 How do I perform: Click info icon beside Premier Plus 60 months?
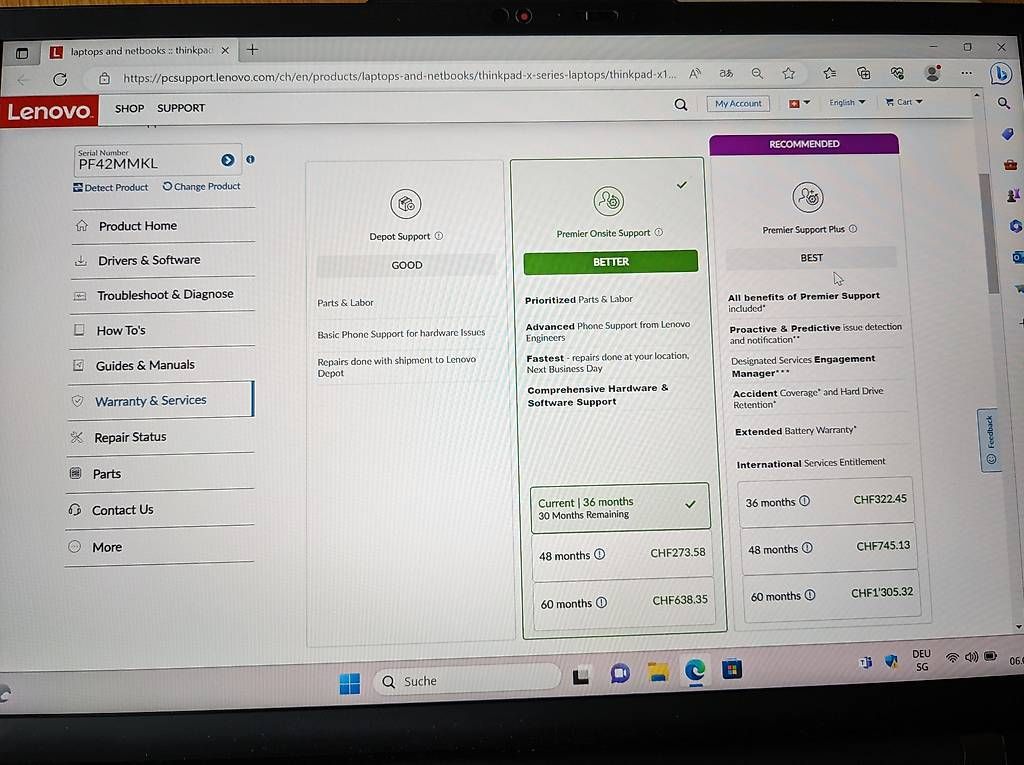point(810,595)
